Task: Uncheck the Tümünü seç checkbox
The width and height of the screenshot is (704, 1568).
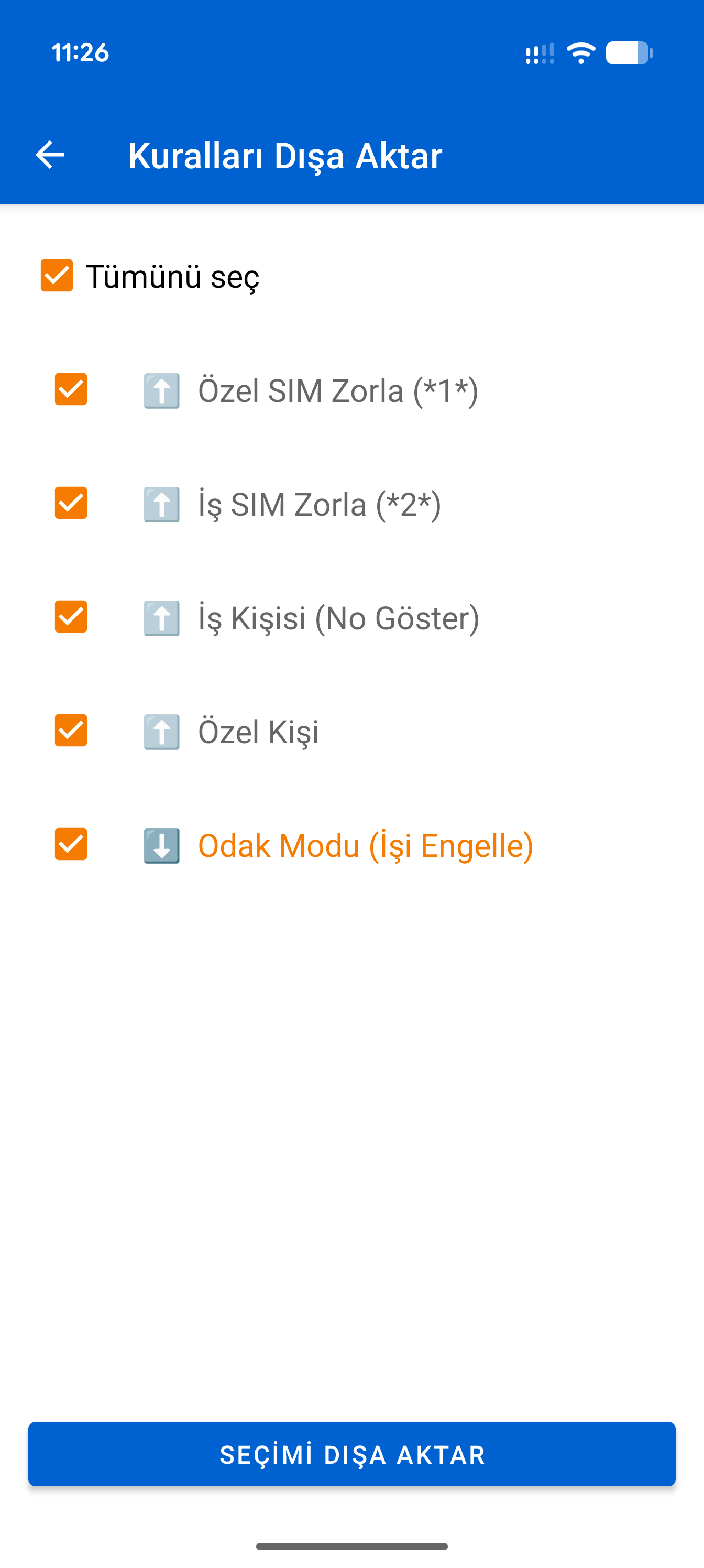Action: pos(57,276)
